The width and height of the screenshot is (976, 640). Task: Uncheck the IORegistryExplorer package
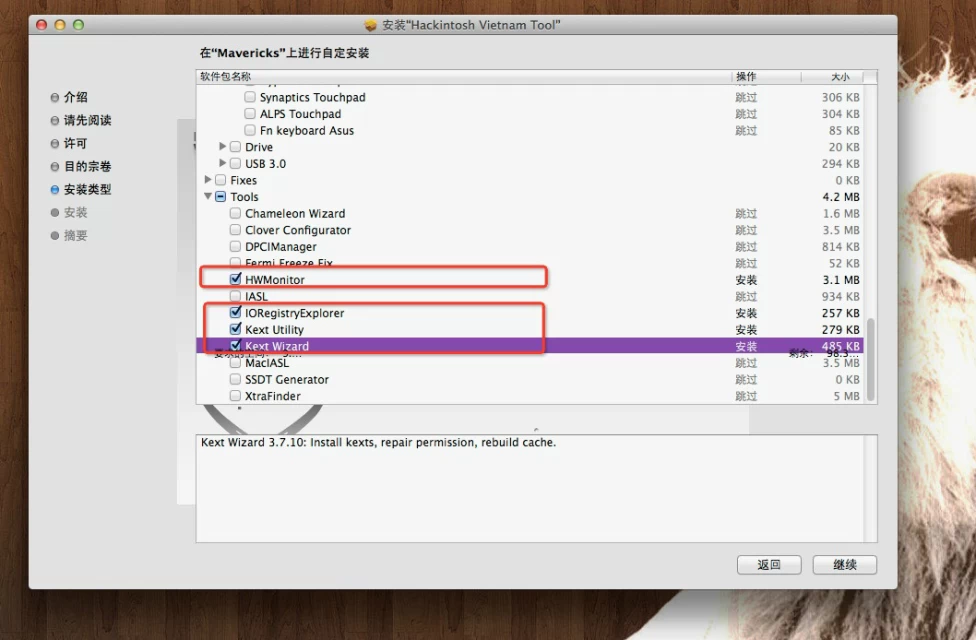click(236, 313)
